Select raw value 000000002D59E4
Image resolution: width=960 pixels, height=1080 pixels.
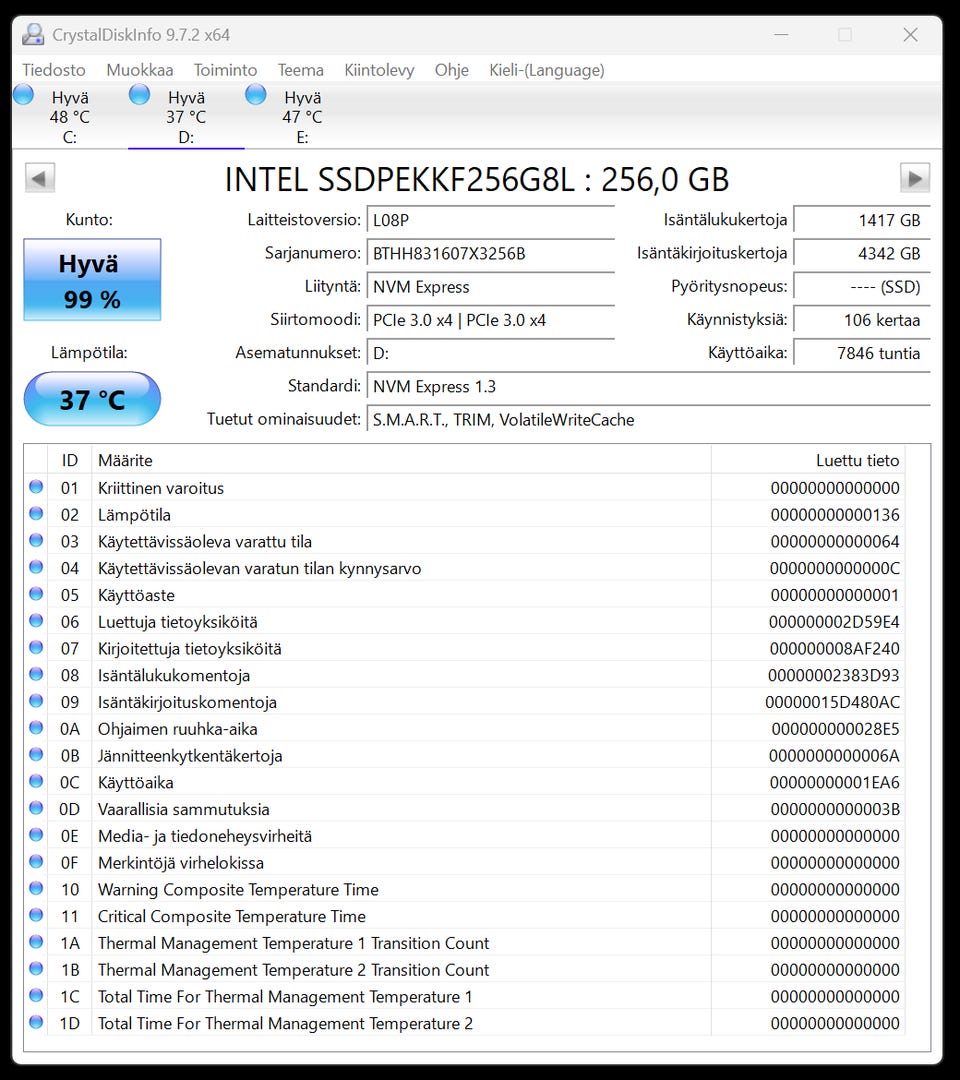834,622
